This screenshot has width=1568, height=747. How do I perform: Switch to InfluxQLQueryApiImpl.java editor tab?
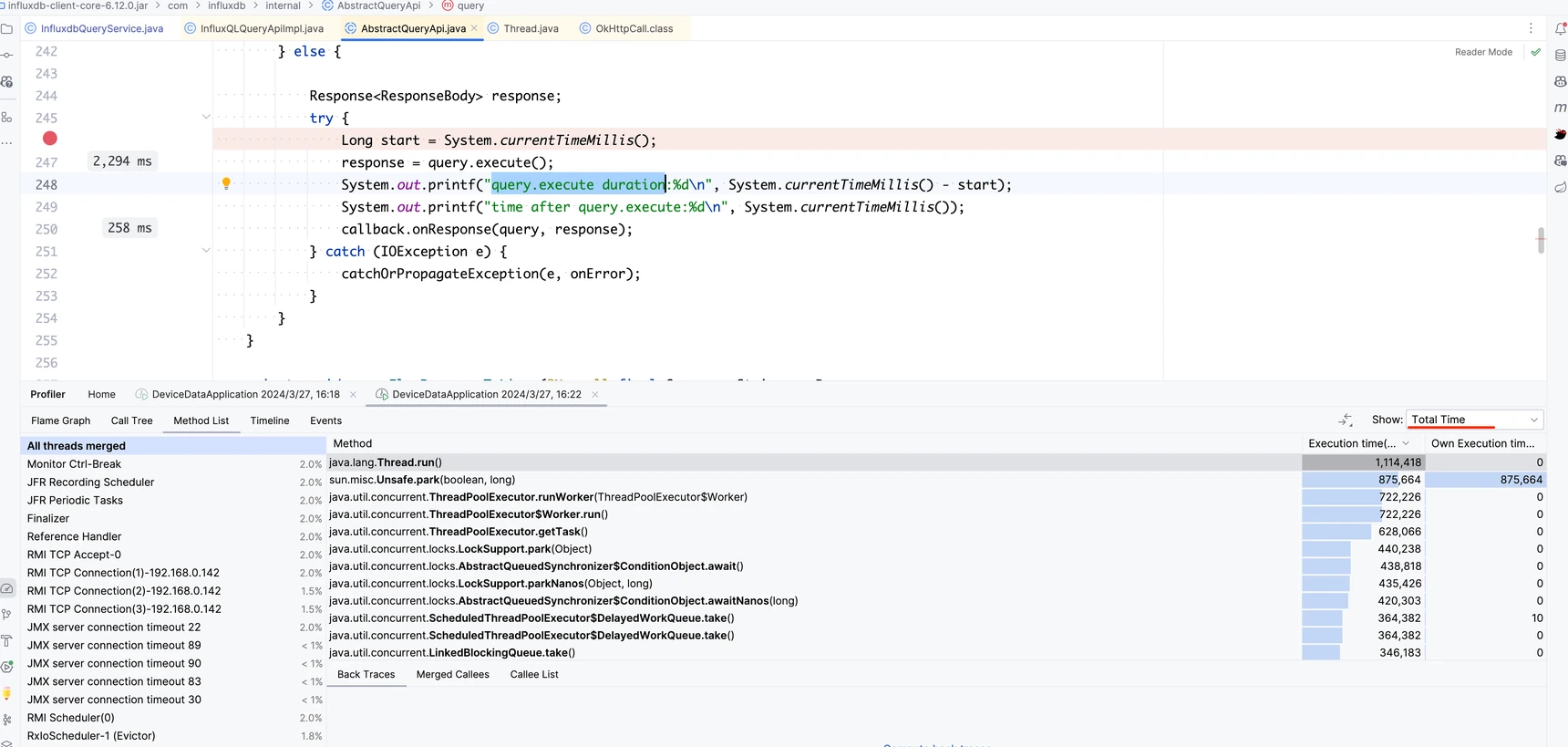(x=253, y=28)
